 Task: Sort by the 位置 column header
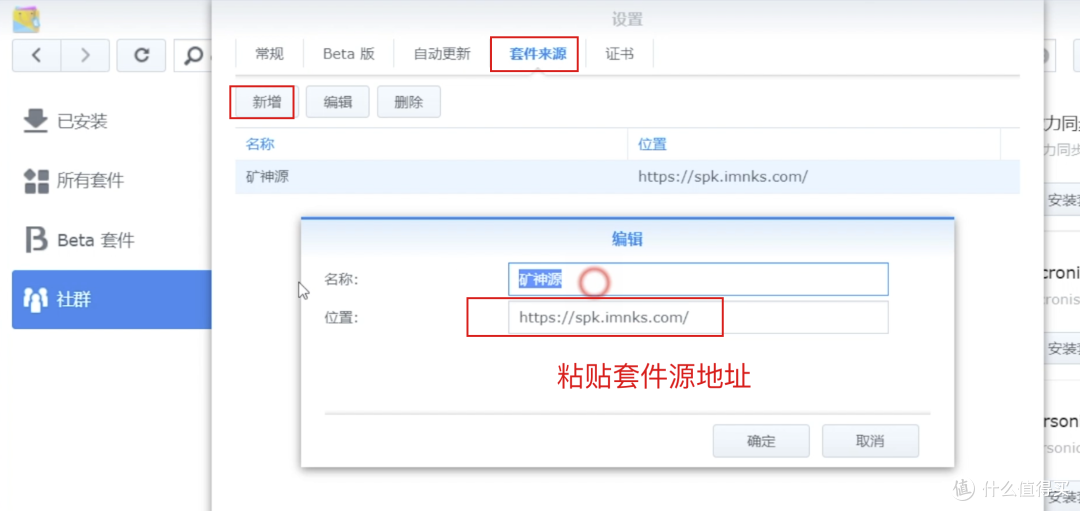(x=813, y=145)
